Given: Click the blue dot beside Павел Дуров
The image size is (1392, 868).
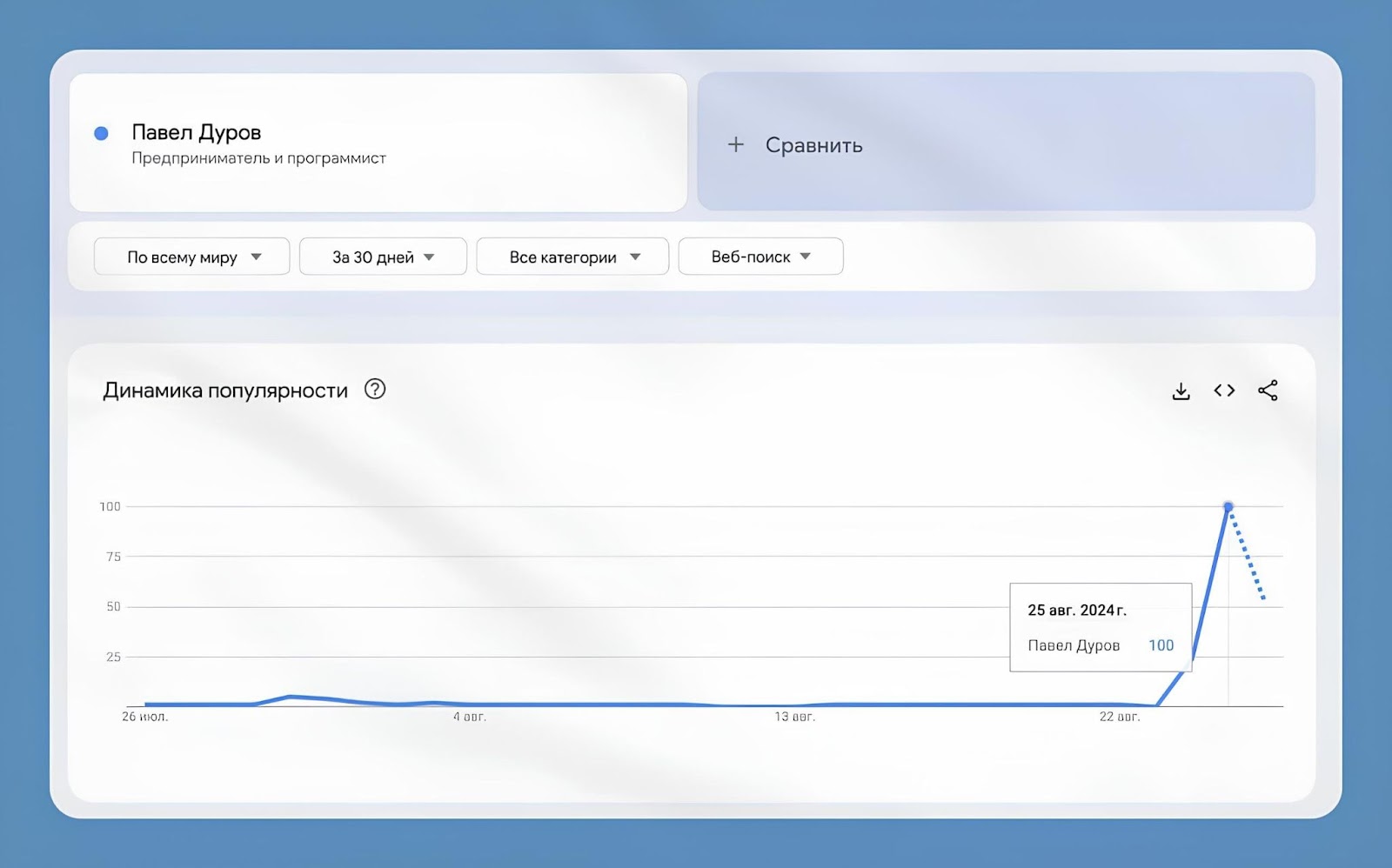Looking at the screenshot, I should (x=101, y=133).
